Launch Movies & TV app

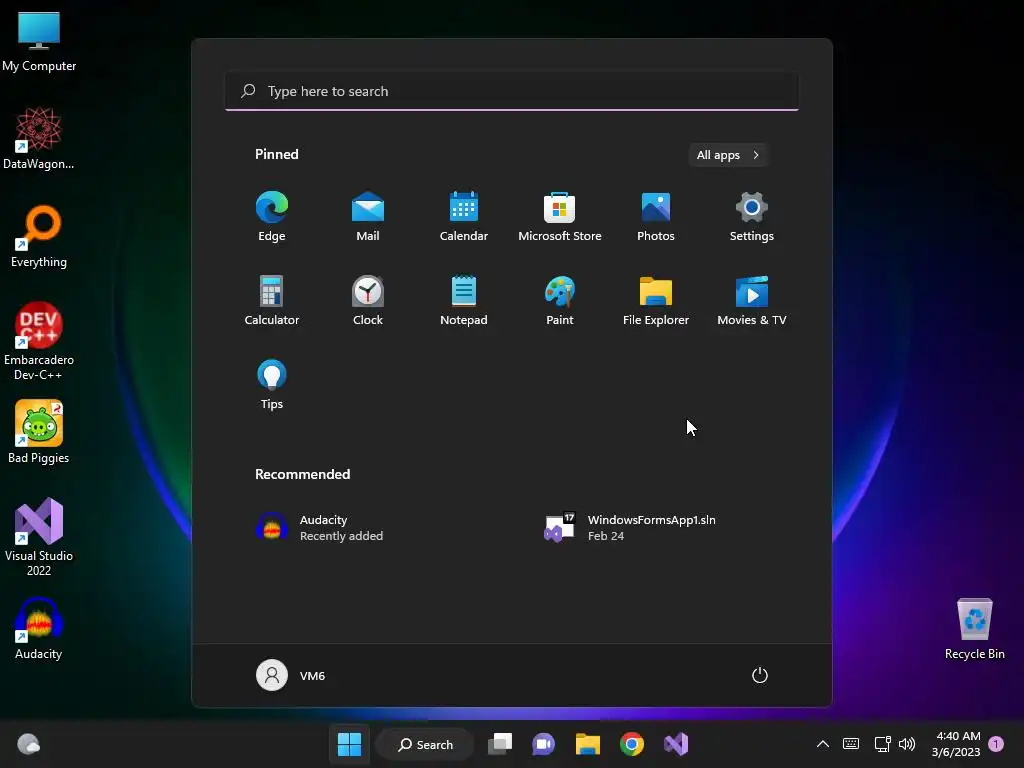pos(752,300)
